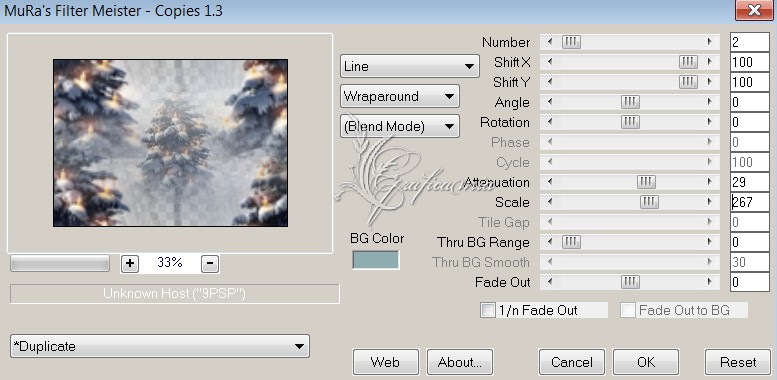Click the Rotation slider thumb

630,122
